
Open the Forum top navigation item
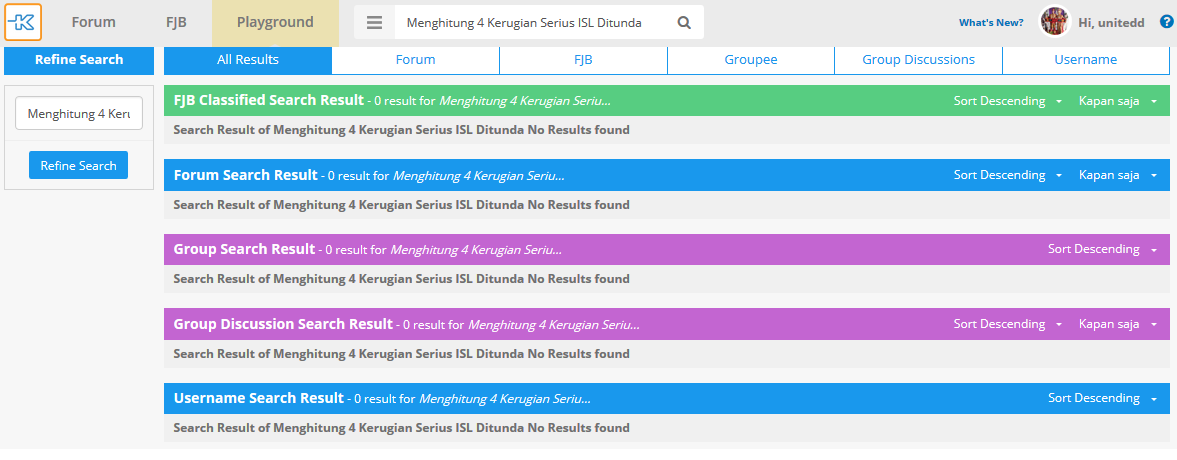pyautogui.click(x=94, y=23)
